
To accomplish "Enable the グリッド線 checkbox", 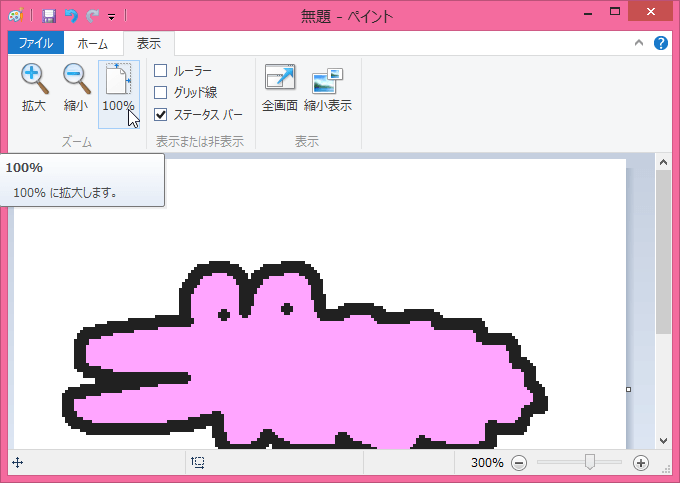I will [160, 92].
